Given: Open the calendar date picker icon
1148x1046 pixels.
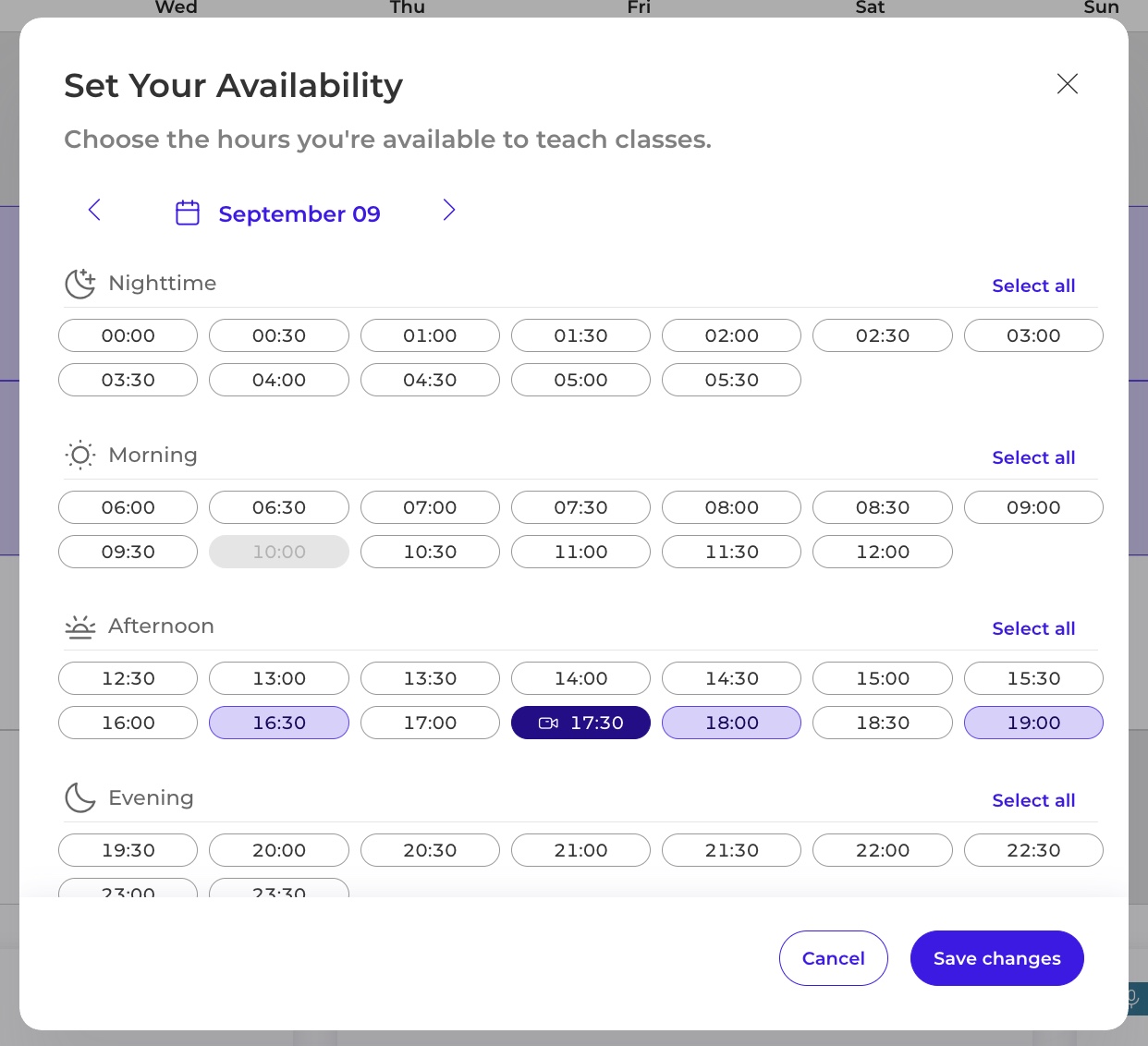Looking at the screenshot, I should click(x=188, y=213).
